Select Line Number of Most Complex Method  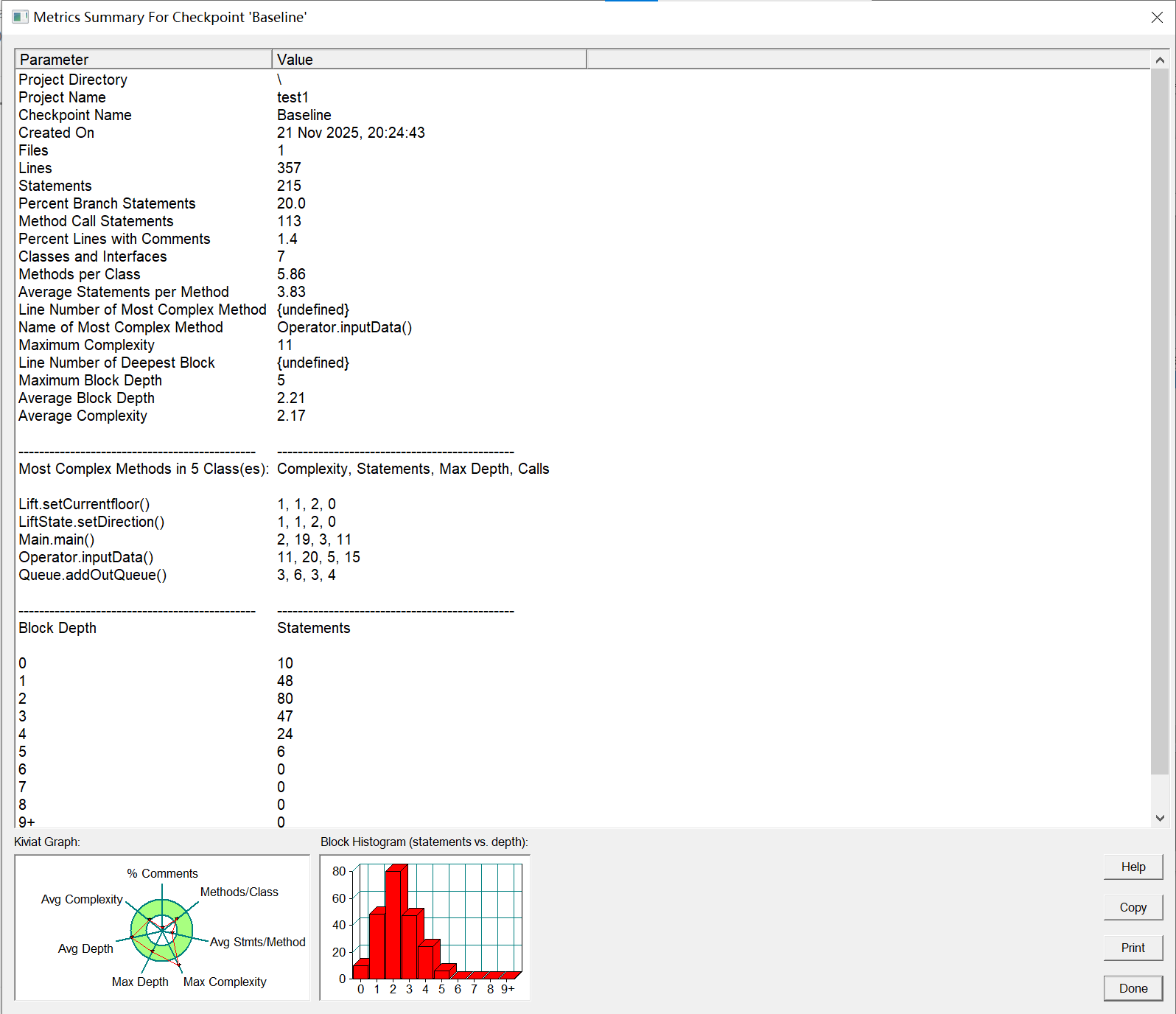click(582, 310)
